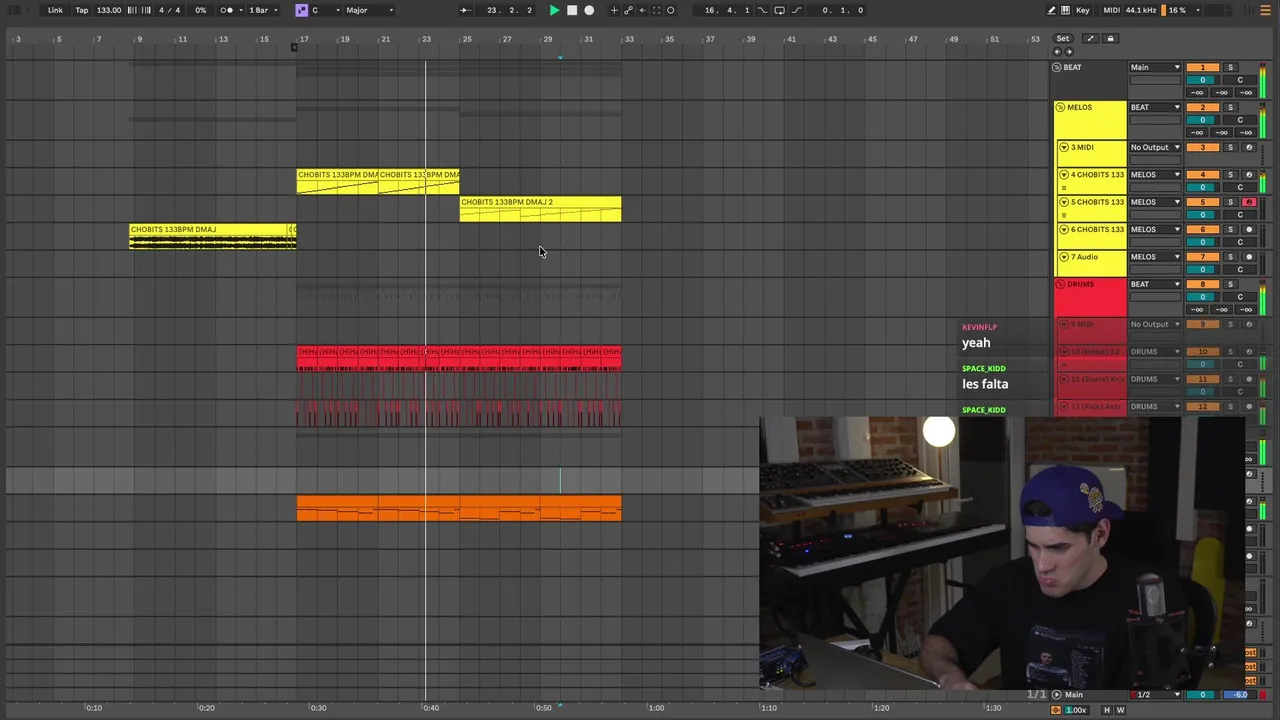The width and height of the screenshot is (1280, 720).
Task: Toggle the metronome button
Action: coord(227,10)
